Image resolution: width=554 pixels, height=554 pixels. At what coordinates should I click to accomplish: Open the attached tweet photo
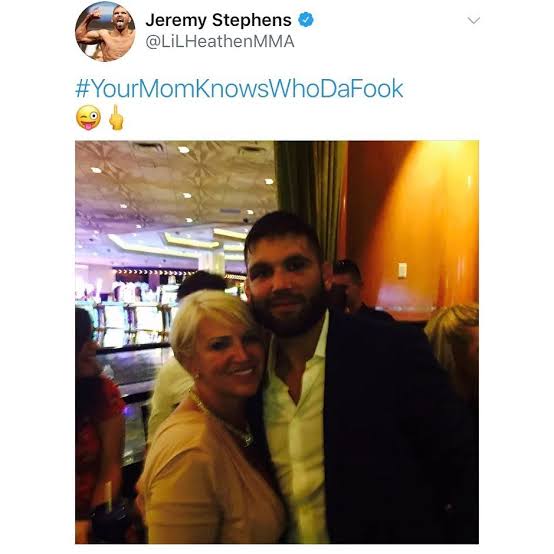[x=277, y=342]
